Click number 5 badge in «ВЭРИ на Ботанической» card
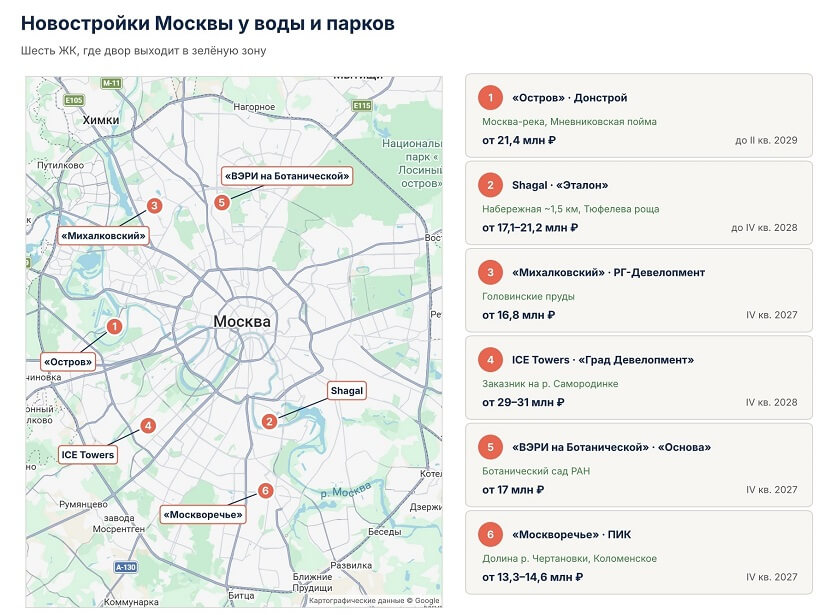Image resolution: width=830 pixels, height=615 pixels. 490,447
